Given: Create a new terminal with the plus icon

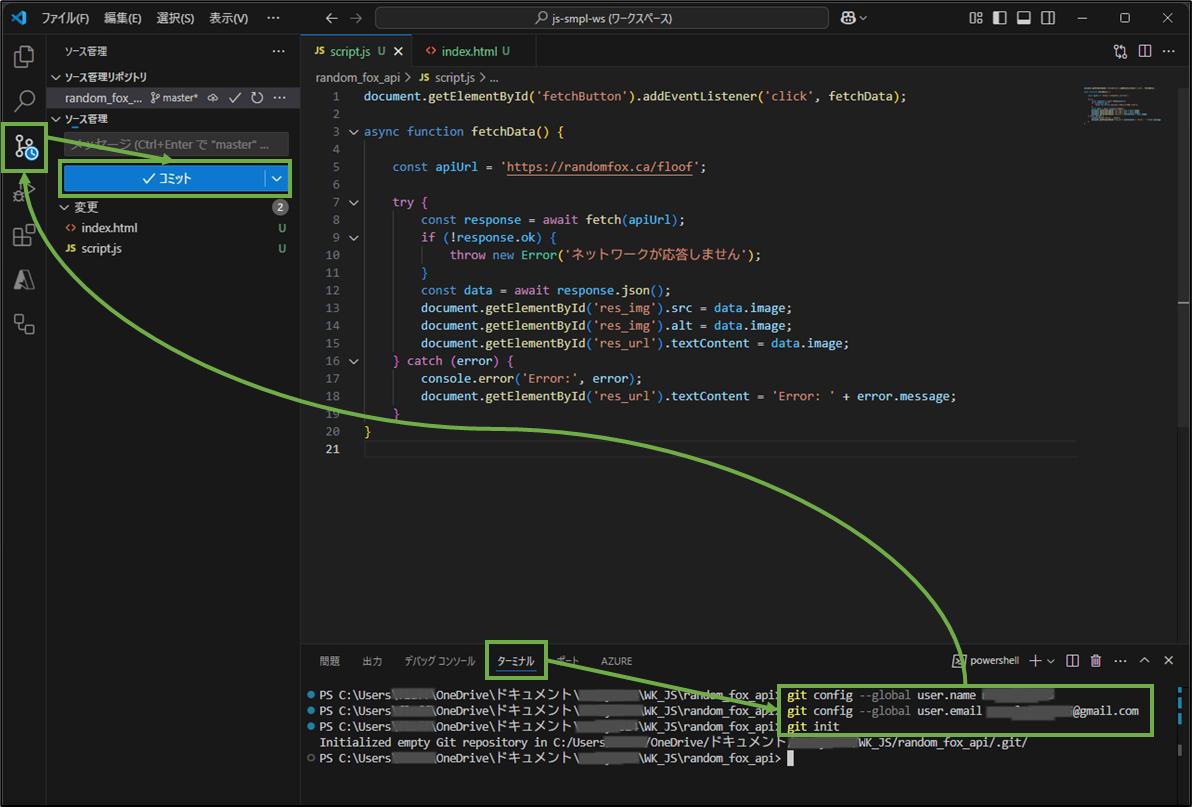Looking at the screenshot, I should point(1035,660).
